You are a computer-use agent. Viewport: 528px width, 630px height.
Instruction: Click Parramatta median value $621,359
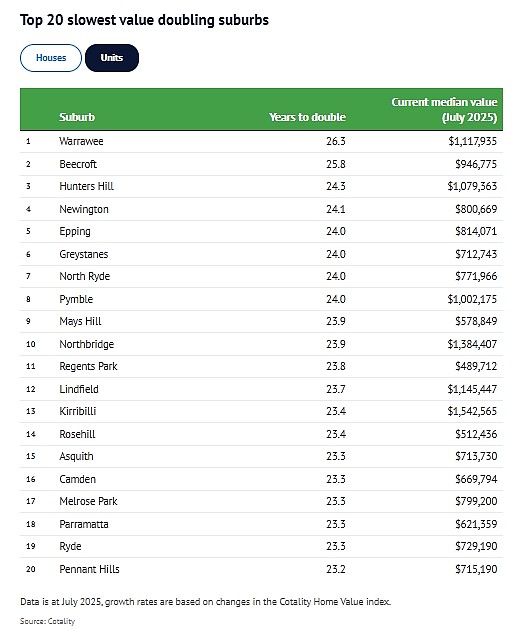[x=476, y=524]
